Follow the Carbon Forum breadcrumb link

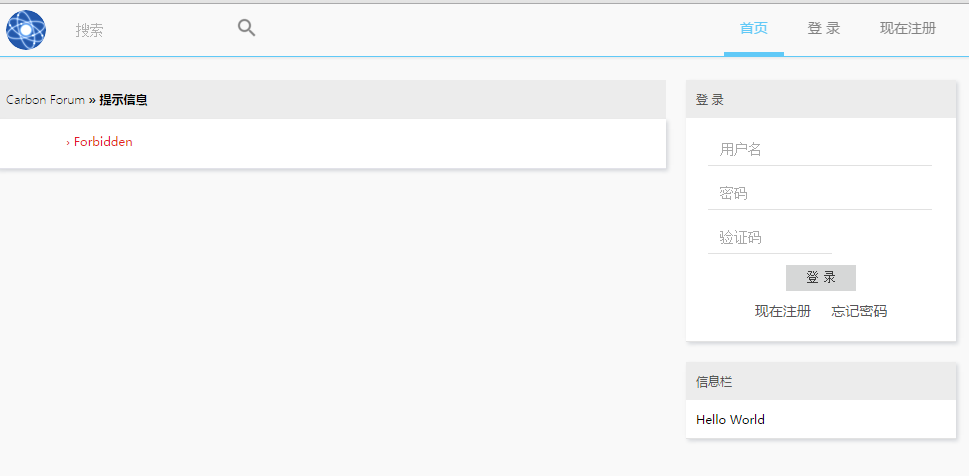[x=45, y=100]
